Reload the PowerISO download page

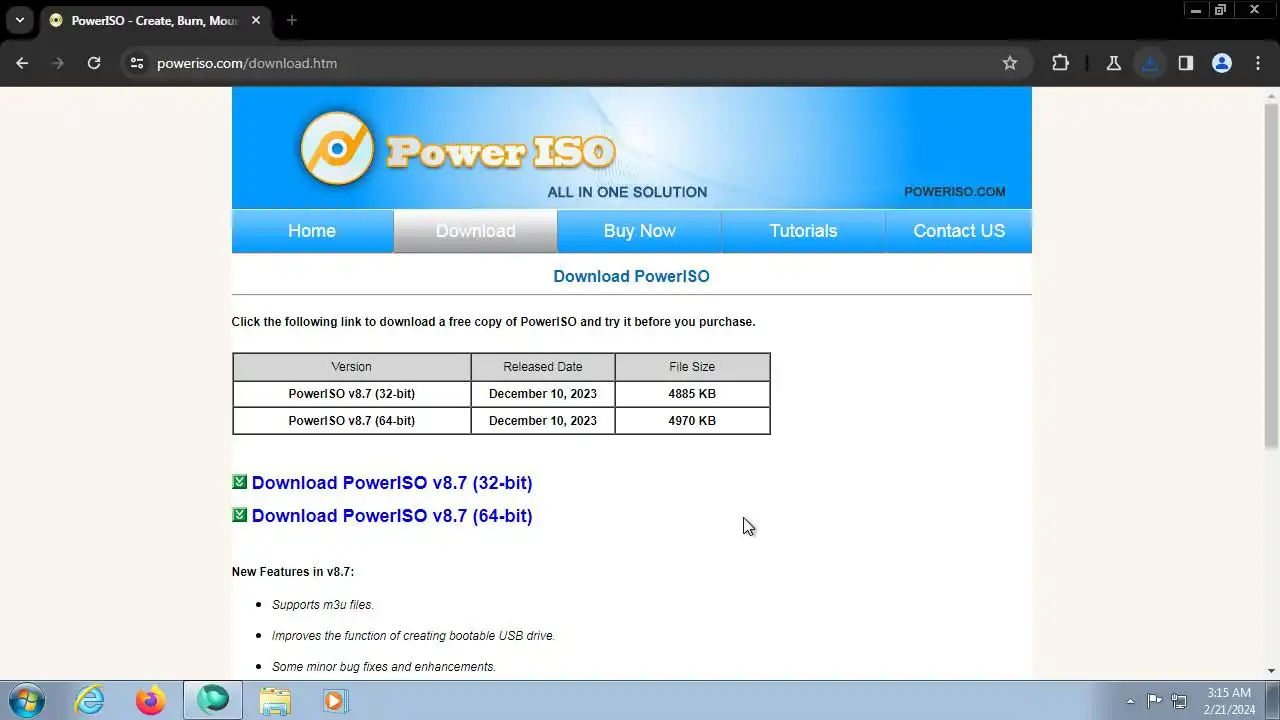(x=94, y=63)
